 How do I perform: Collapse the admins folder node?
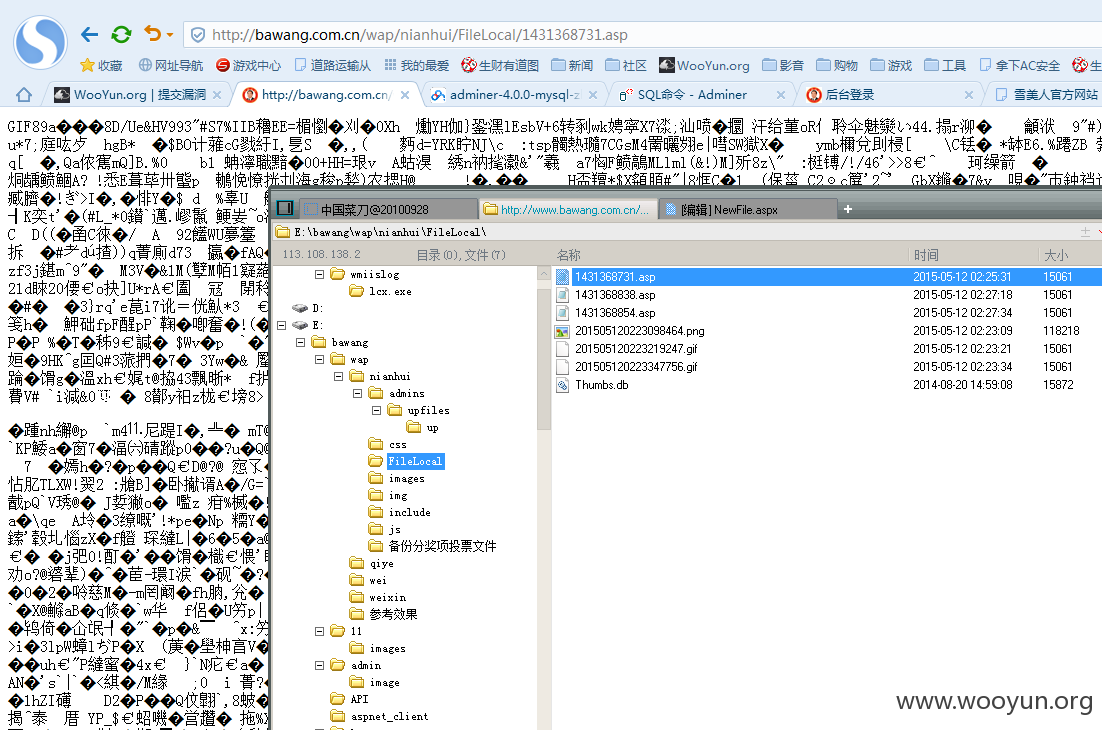[357, 393]
